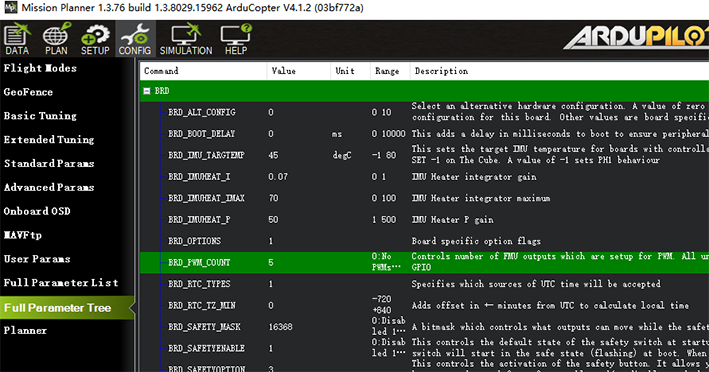This screenshot has height=372, width=709.
Task: Edit BRD_BOOT_DELAY value 0
Action: point(270,134)
